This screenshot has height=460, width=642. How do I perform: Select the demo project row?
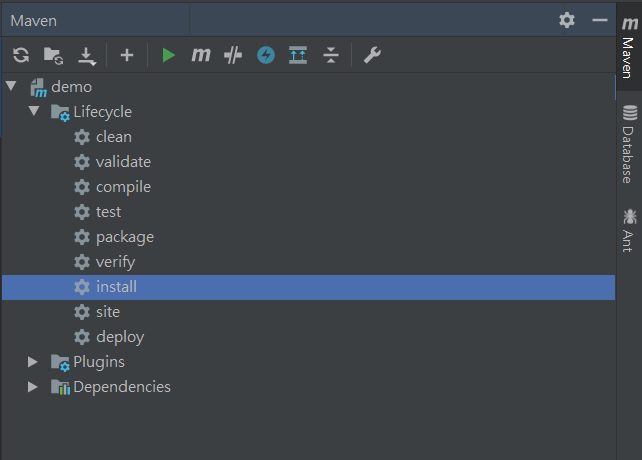point(308,86)
